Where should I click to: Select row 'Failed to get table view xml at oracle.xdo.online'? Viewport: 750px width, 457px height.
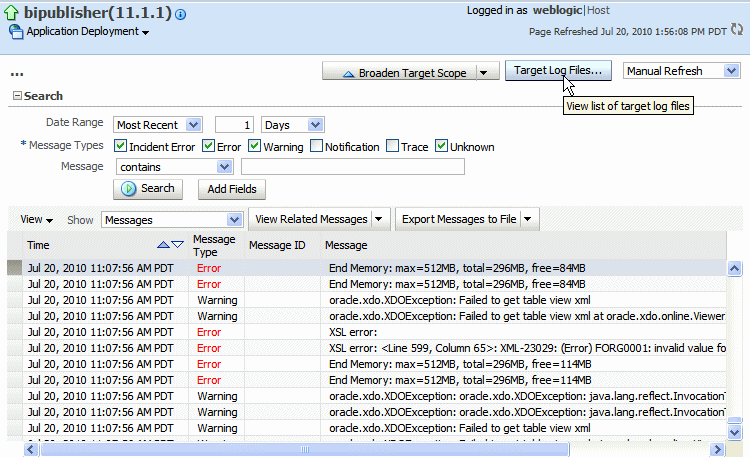point(374,316)
